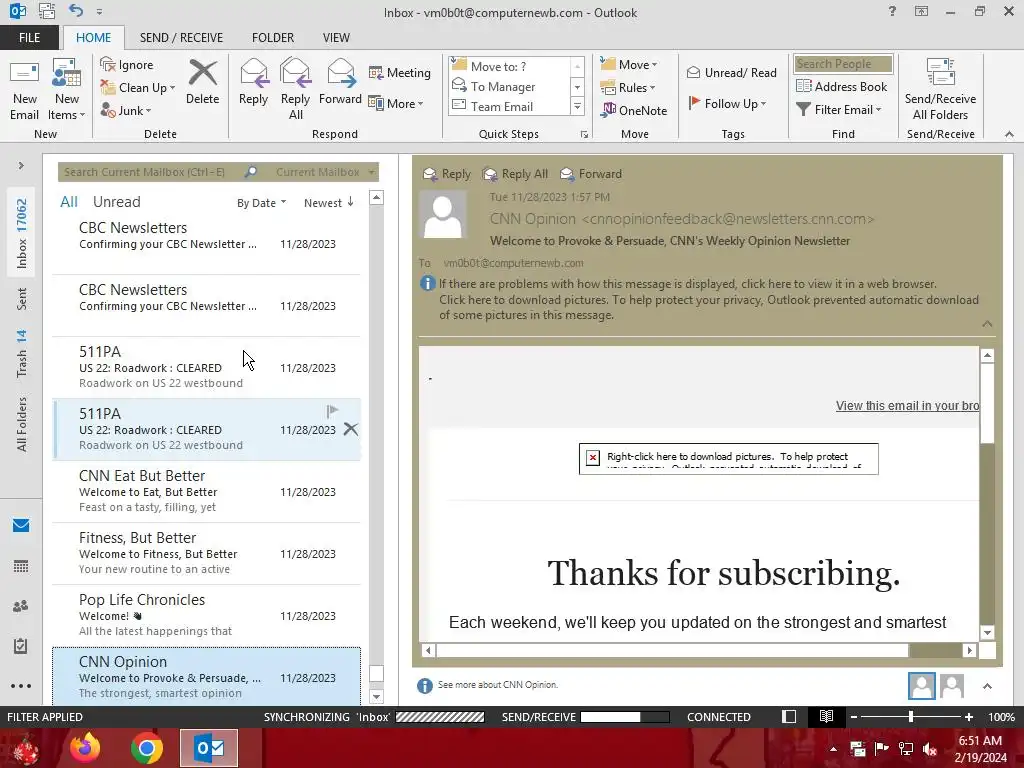Delete the selected message
The width and height of the screenshot is (1024, 768).
(x=202, y=83)
